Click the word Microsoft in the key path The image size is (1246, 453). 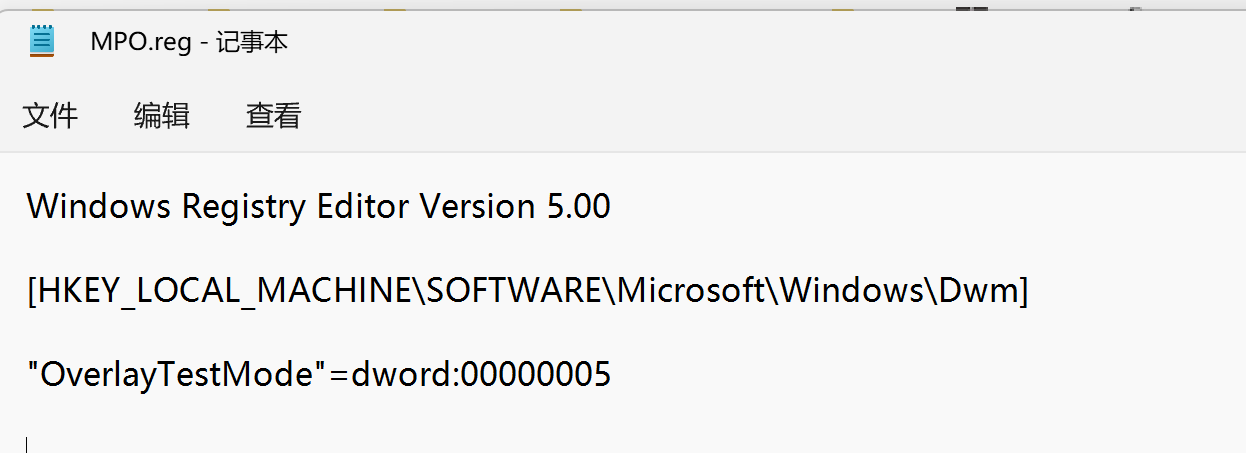coord(689,291)
